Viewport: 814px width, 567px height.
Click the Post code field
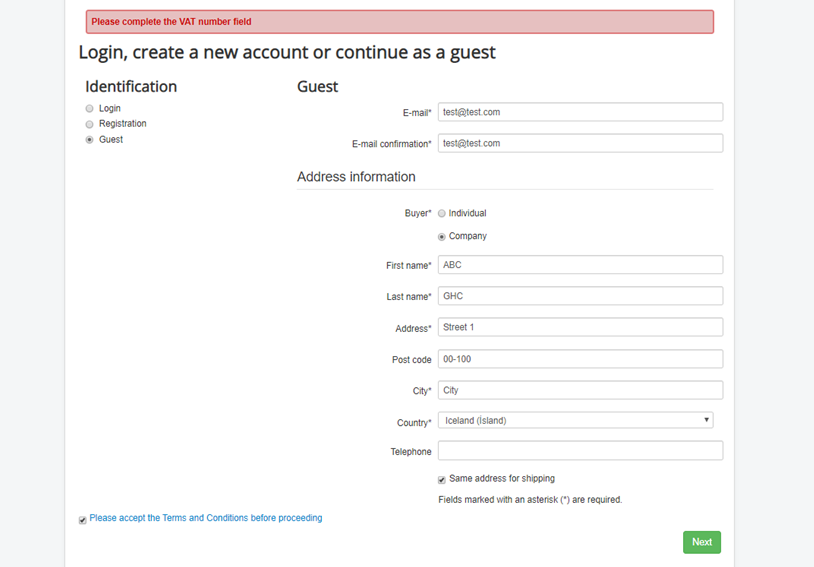tap(580, 359)
